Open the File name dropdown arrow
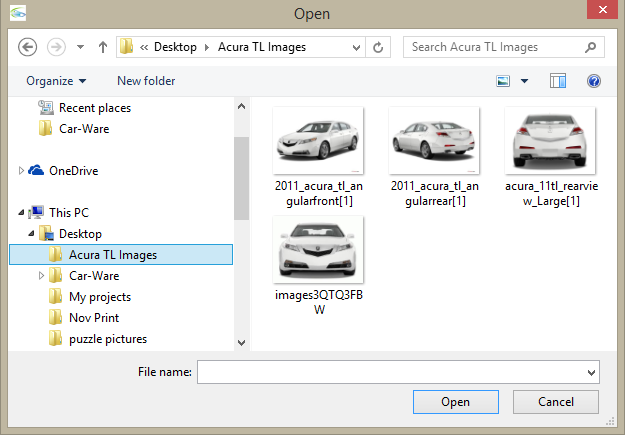Viewport: 625px width, 435px height. pyautogui.click(x=592, y=372)
